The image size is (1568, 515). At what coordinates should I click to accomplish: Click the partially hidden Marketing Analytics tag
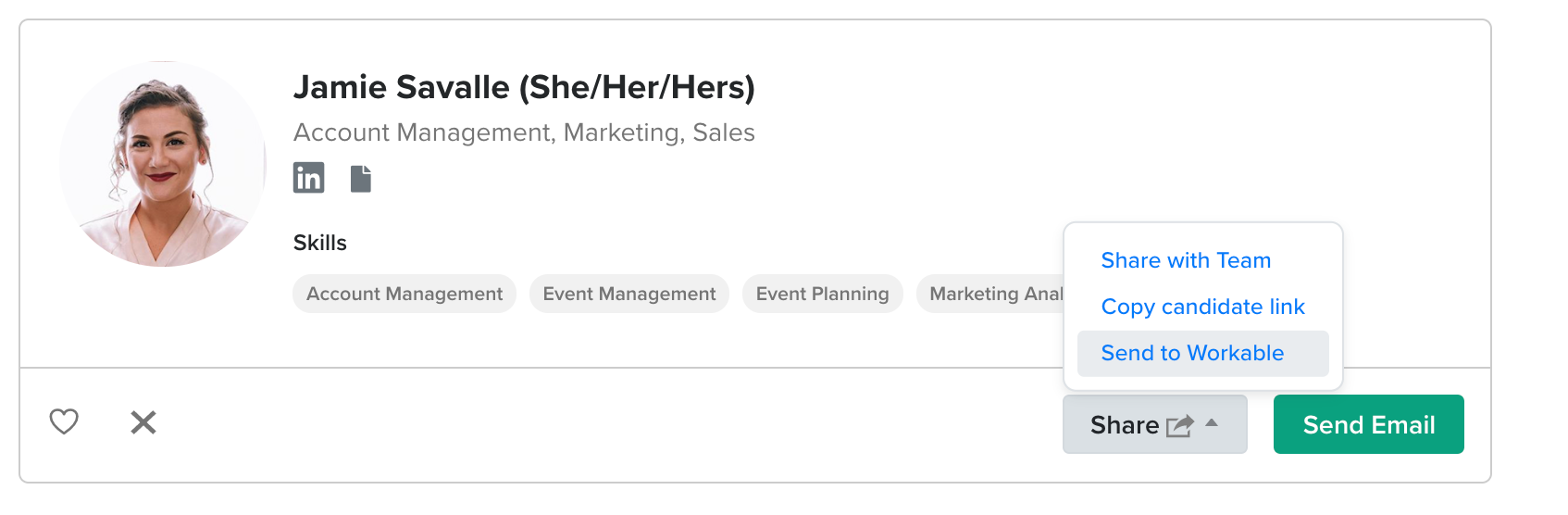click(990, 294)
